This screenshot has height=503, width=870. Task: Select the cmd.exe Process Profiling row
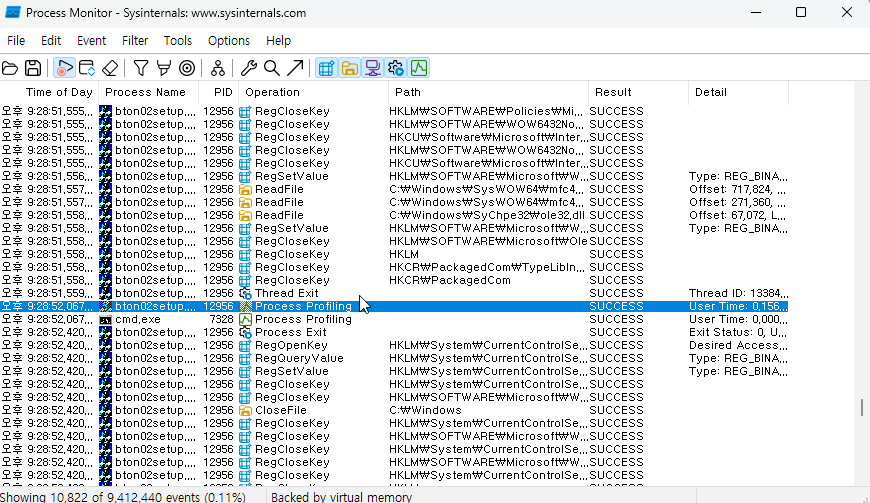point(300,319)
